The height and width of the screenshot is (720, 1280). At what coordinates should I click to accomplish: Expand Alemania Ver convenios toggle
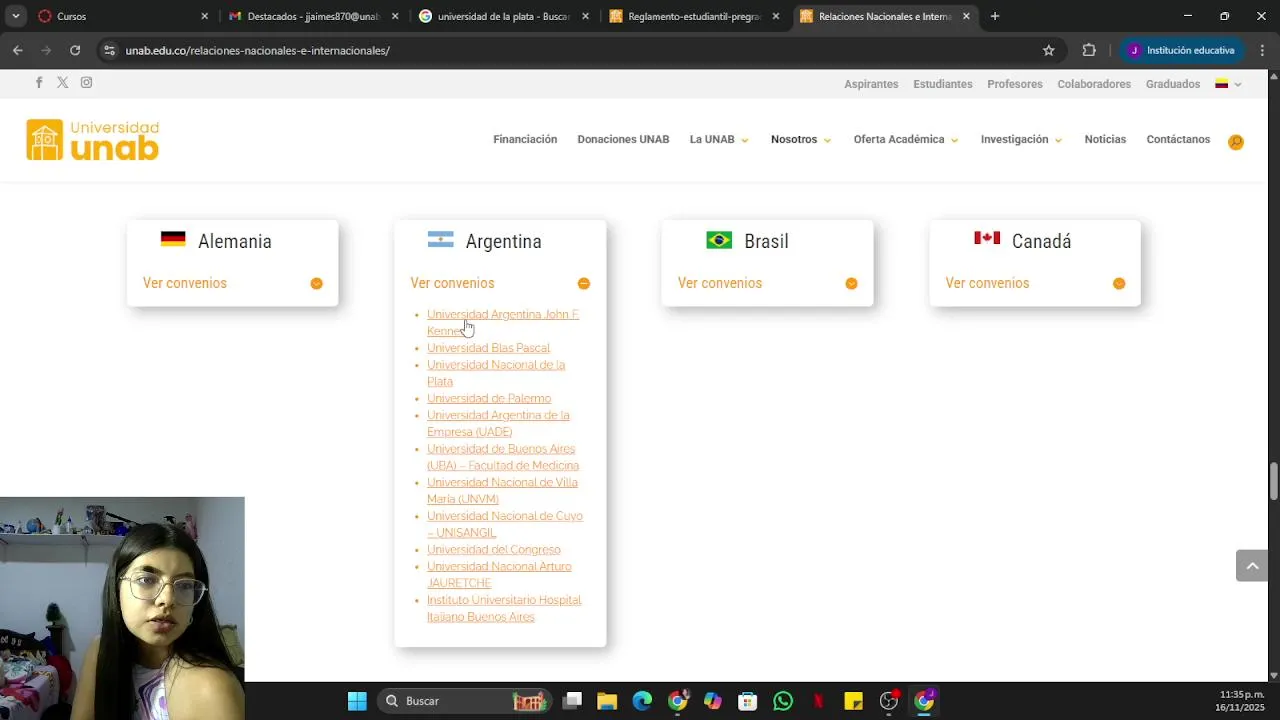pos(316,284)
